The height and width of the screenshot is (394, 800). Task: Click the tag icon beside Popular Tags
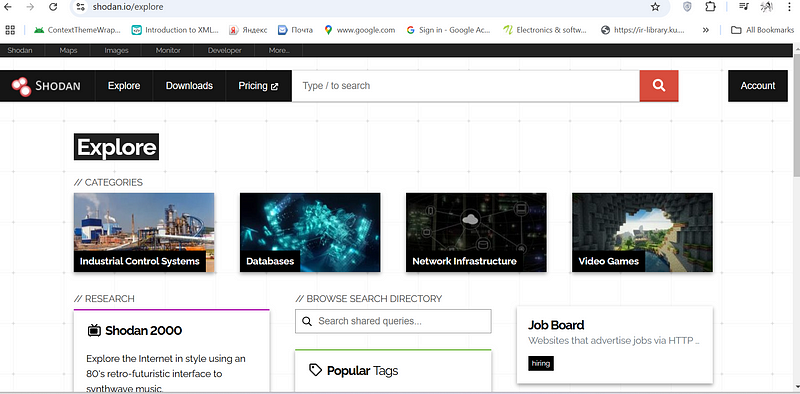coord(316,370)
